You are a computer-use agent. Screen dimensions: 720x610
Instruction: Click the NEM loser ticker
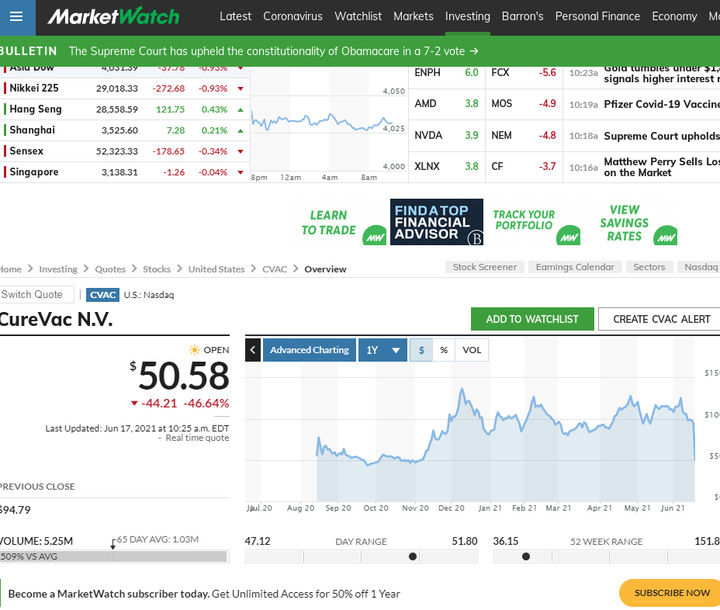click(501, 136)
